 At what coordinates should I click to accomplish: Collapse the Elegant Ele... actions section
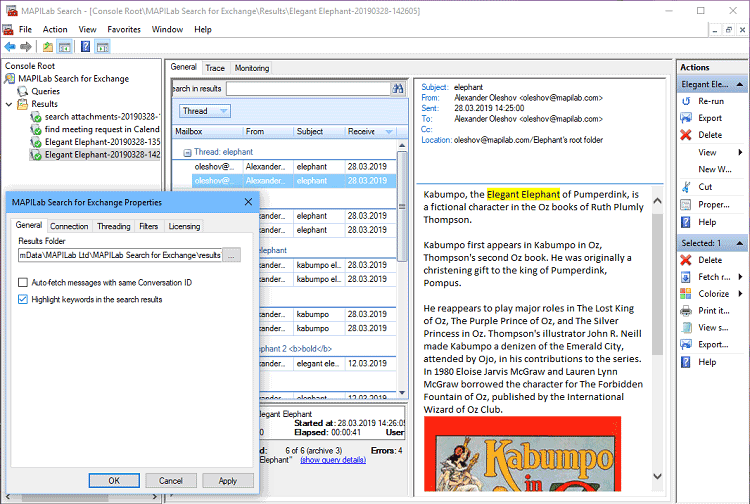(740, 84)
